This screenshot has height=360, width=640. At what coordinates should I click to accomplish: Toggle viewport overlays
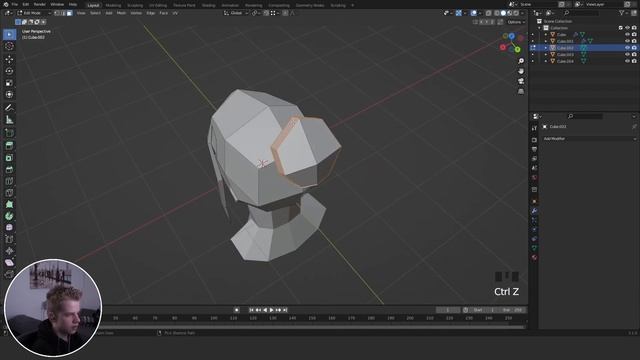(x=474, y=13)
